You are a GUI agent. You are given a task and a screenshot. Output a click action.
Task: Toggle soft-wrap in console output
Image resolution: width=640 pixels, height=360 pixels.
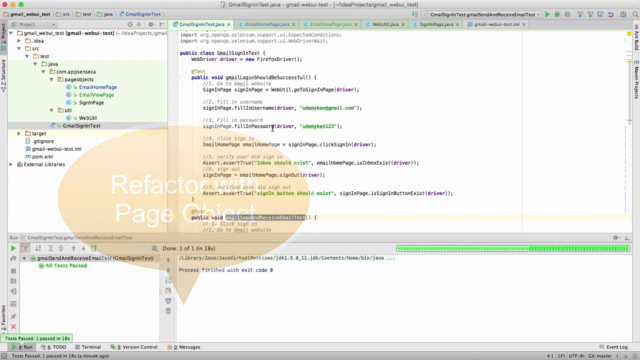coord(168,280)
